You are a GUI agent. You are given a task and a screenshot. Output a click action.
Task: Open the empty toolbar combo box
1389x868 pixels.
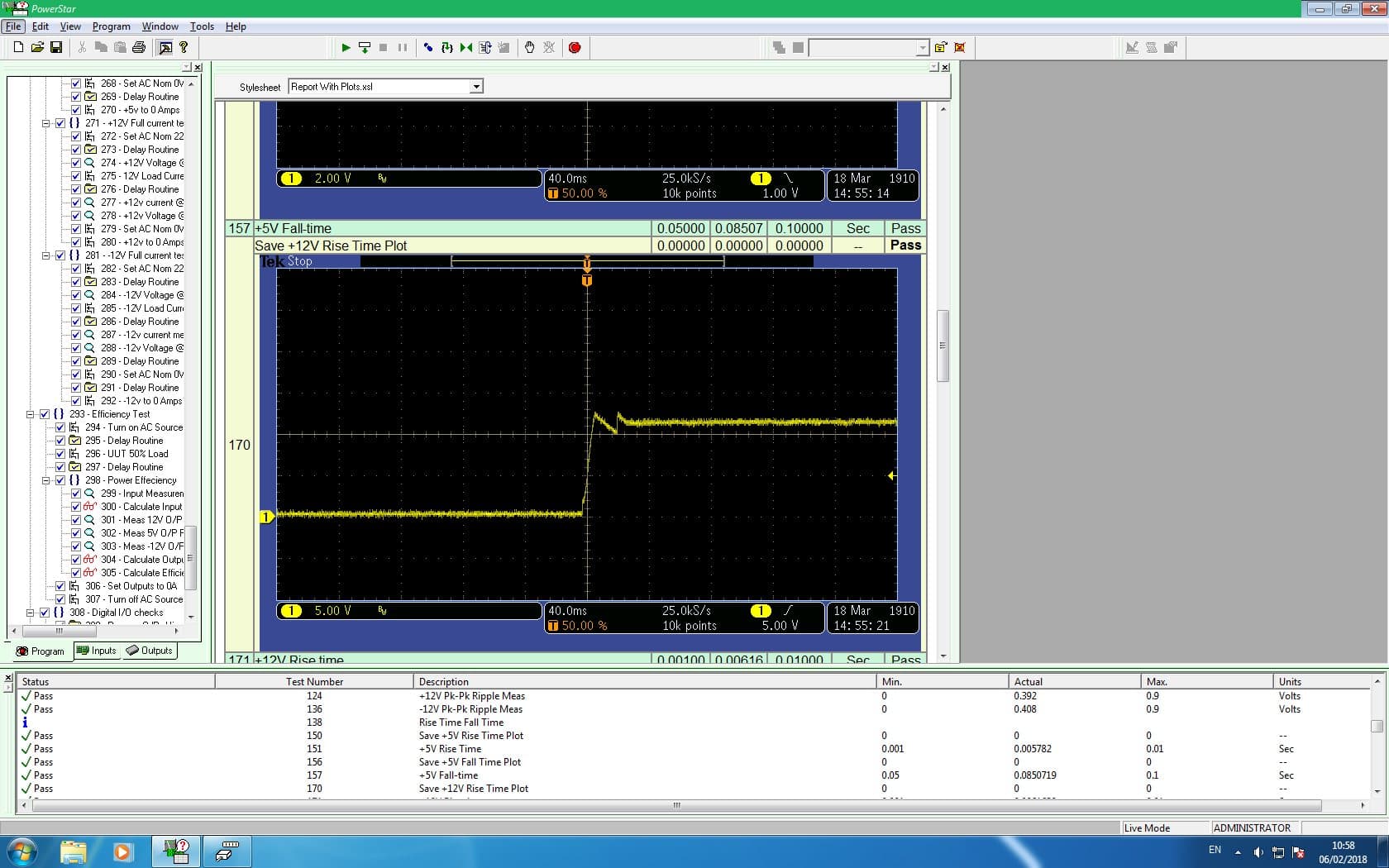[923, 48]
